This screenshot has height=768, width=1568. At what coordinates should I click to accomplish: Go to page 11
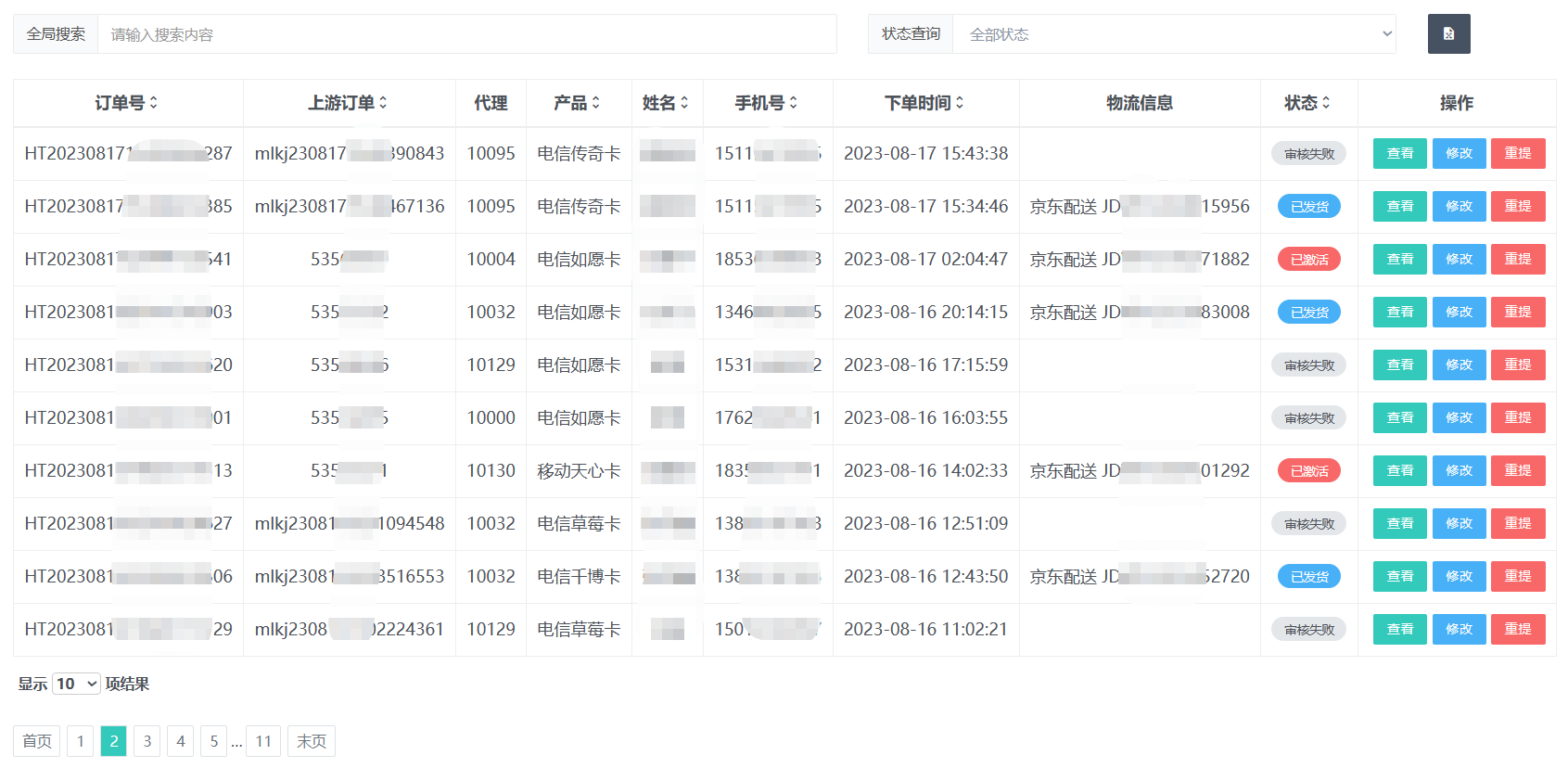[x=263, y=741]
